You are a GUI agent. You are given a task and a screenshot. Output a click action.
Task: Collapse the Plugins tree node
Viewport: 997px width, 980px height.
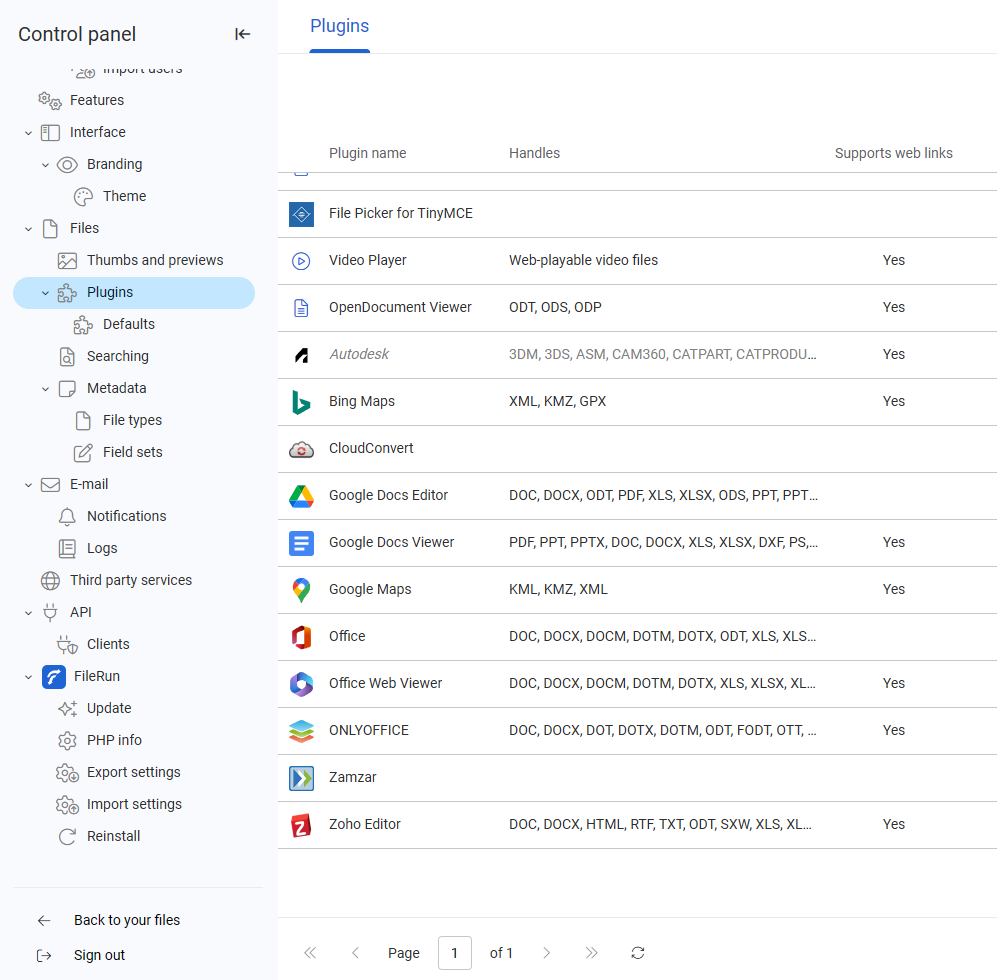click(x=45, y=293)
